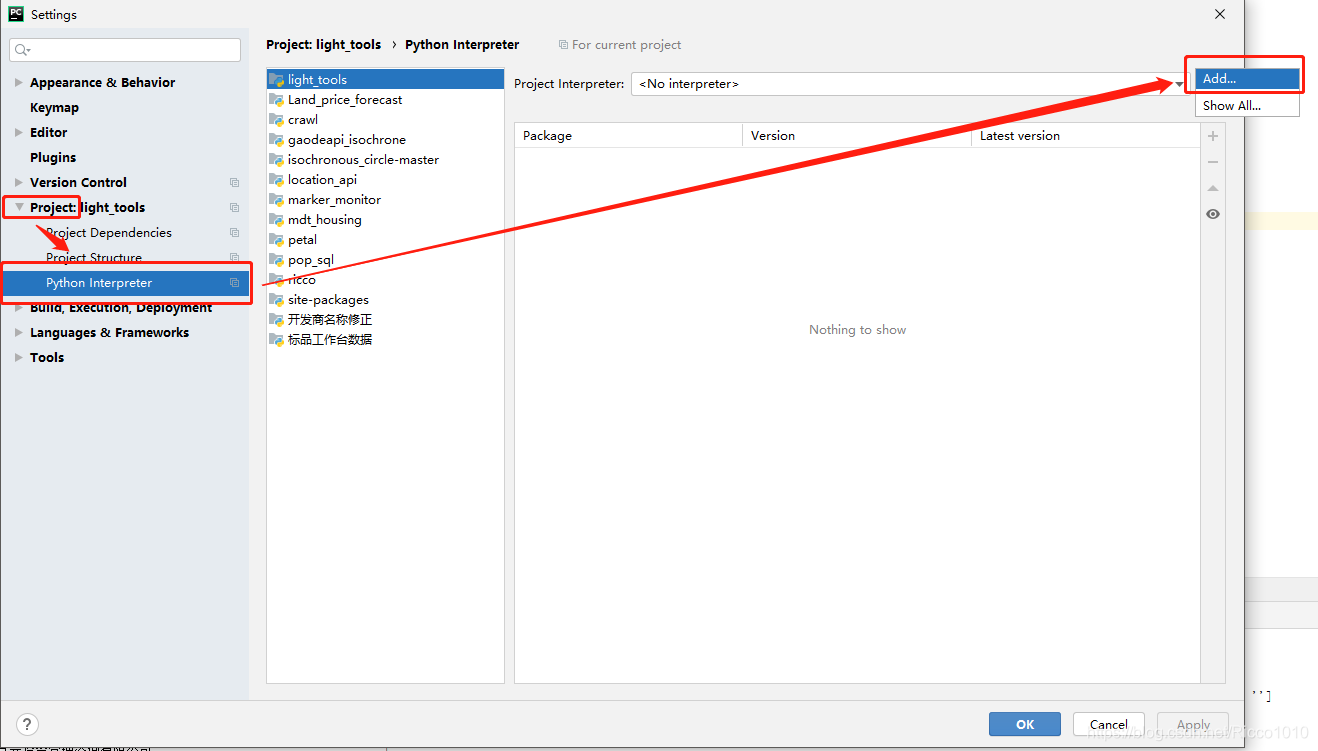Toggle the show early releases eye icon
1318x751 pixels.
click(1213, 214)
